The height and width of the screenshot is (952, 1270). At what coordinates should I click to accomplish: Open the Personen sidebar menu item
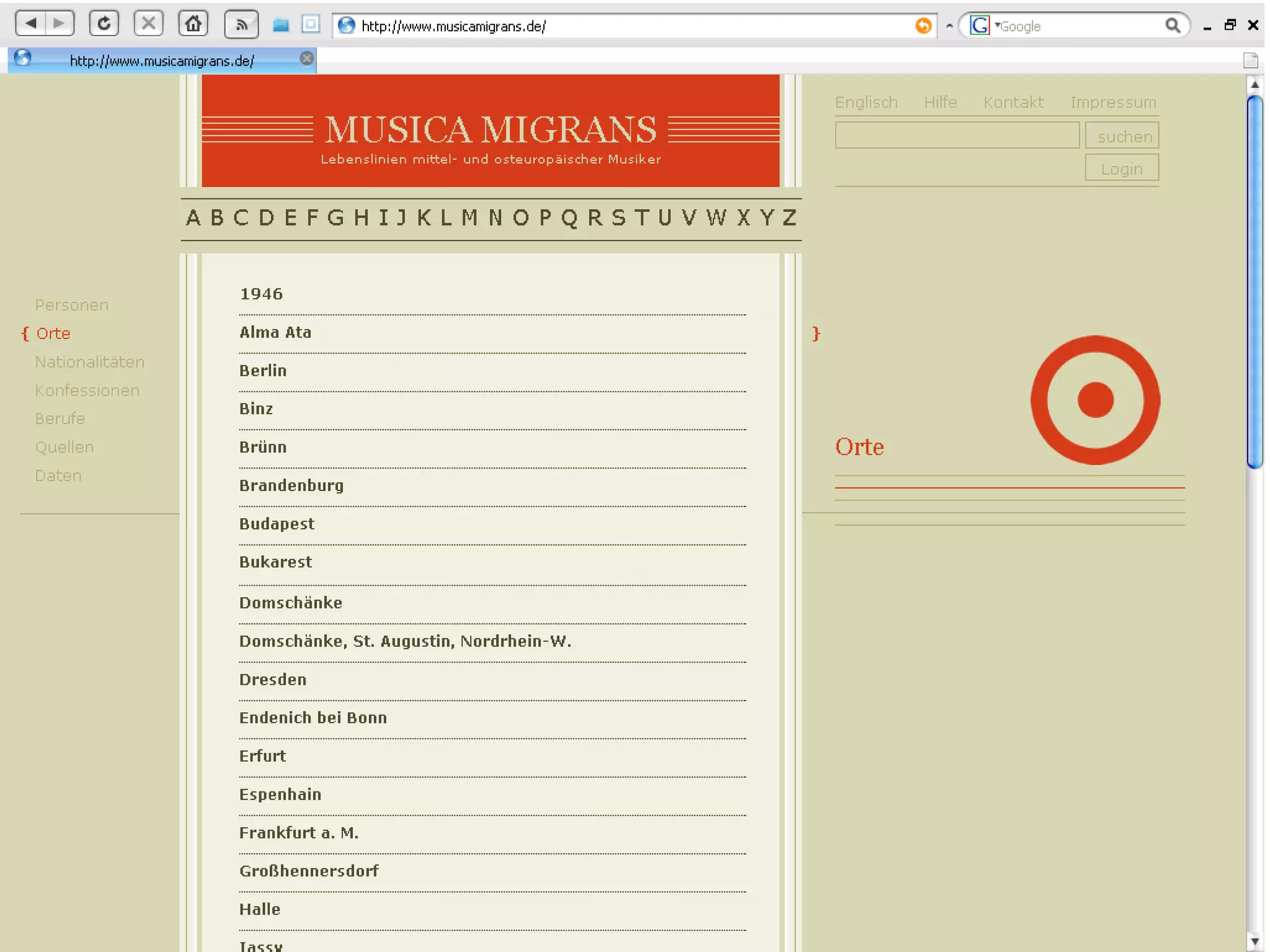tap(72, 305)
